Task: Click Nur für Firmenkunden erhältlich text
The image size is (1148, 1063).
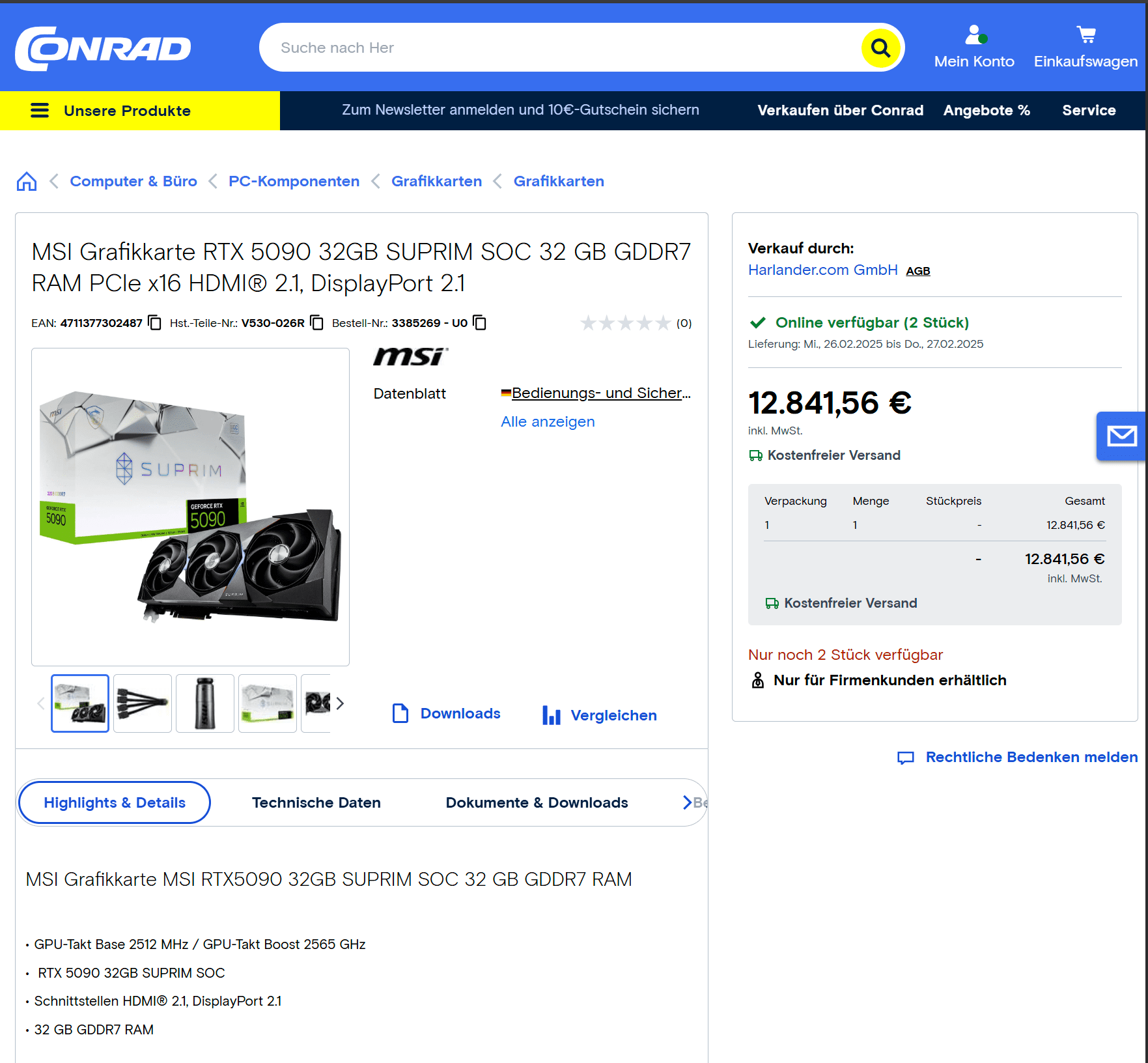Action: 889,680
